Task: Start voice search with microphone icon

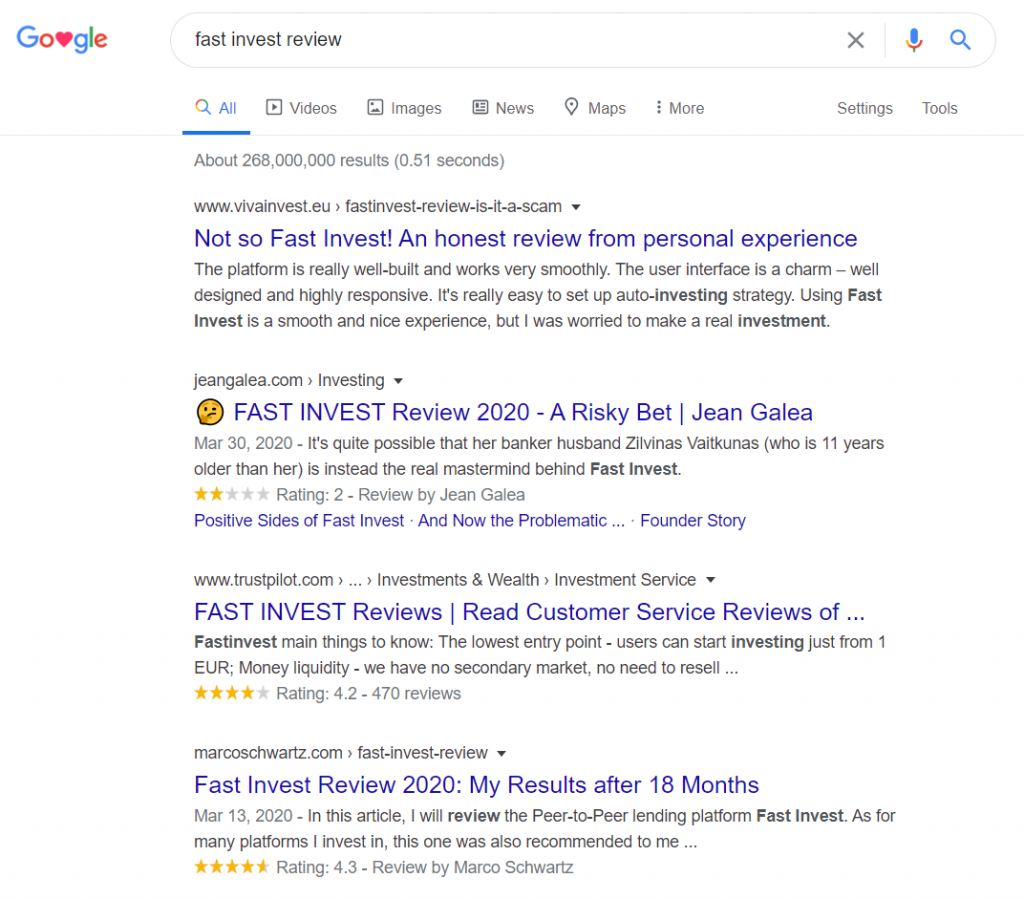Action: coord(914,40)
